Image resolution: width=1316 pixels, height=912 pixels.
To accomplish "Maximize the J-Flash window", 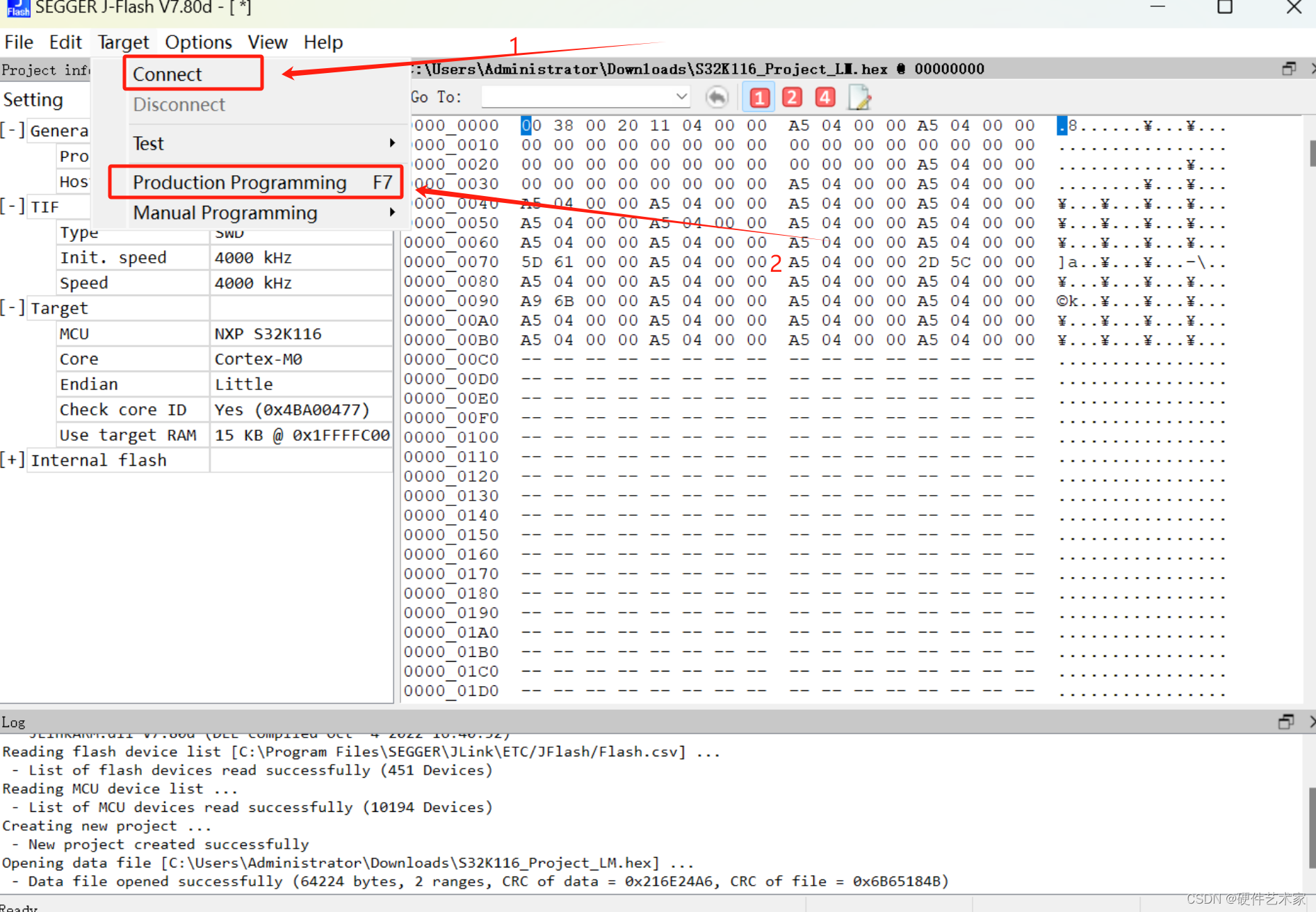I will tap(1225, 8).
